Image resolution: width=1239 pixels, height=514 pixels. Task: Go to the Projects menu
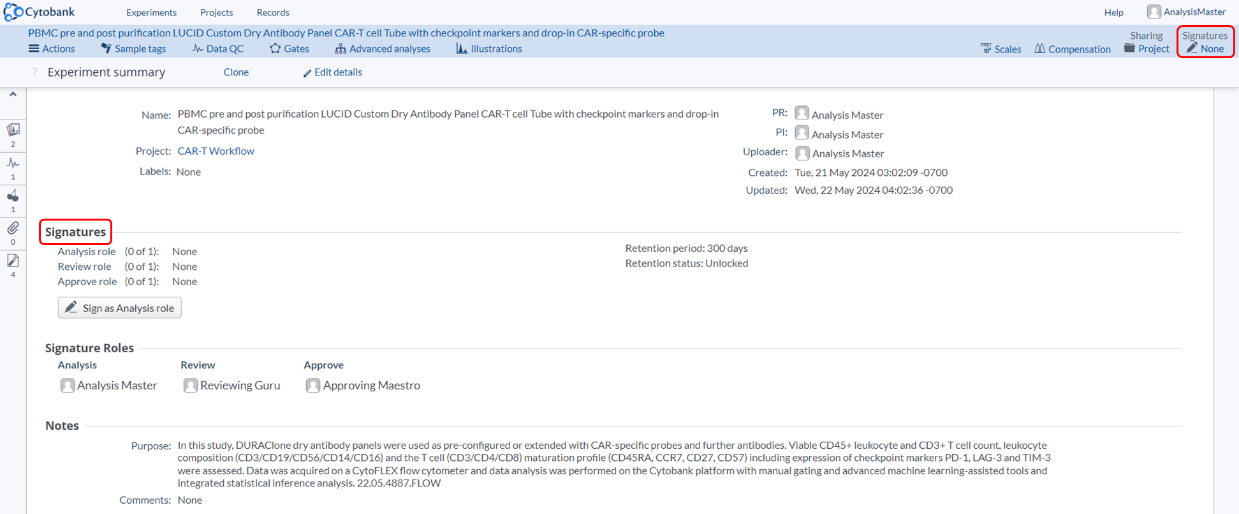pos(216,13)
